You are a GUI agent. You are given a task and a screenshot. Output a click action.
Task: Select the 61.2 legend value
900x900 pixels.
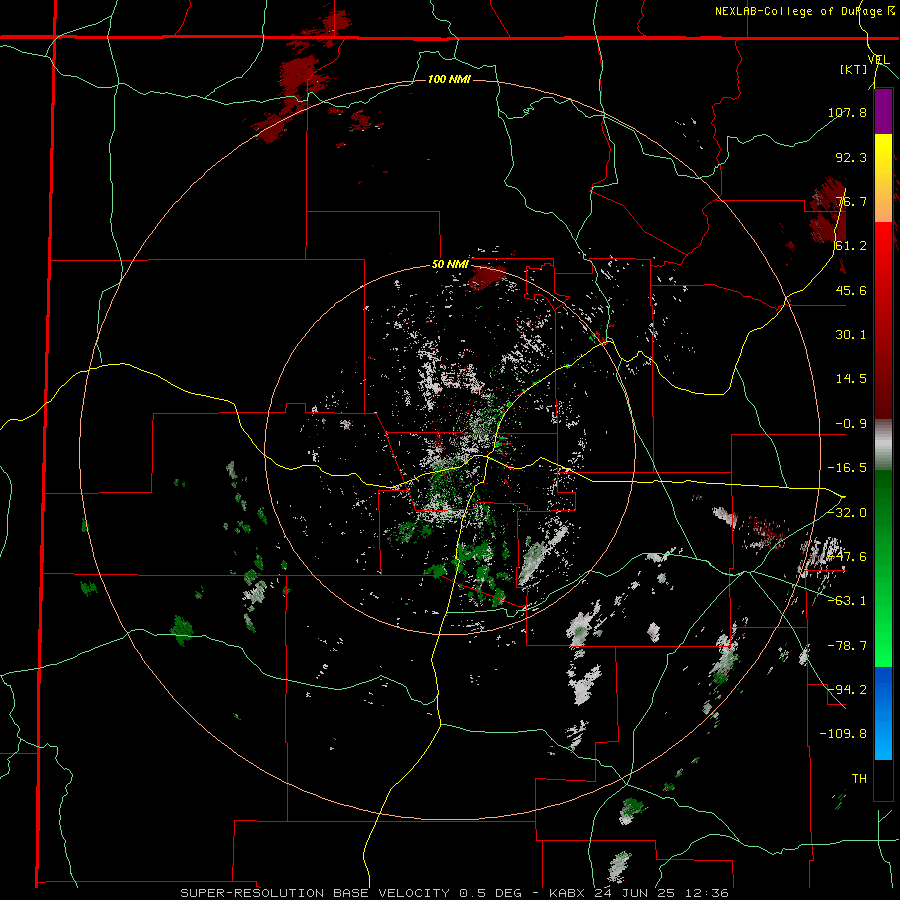click(851, 246)
